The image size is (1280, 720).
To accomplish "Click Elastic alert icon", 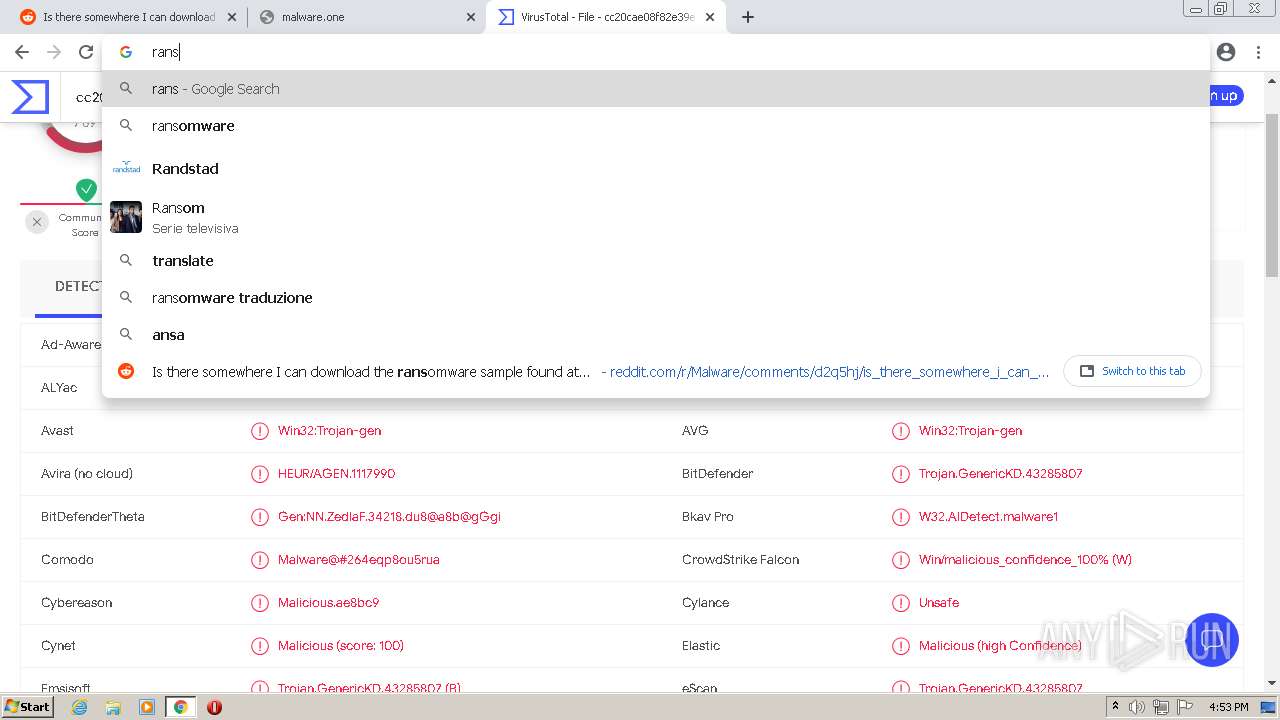I will tap(900, 646).
